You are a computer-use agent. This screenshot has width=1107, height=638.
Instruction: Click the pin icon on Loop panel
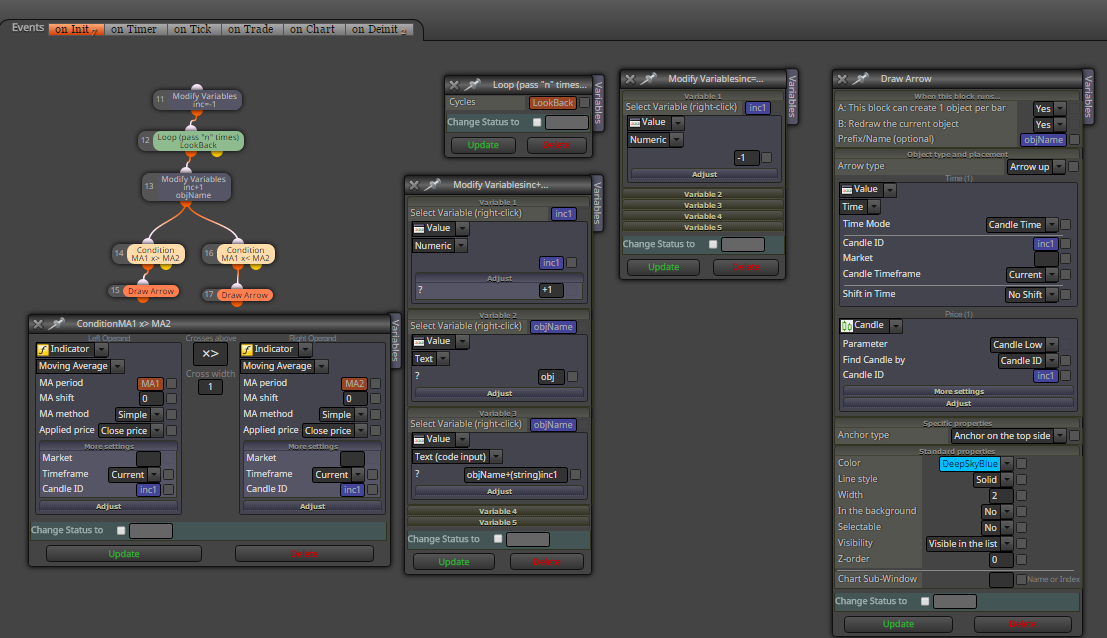click(473, 85)
